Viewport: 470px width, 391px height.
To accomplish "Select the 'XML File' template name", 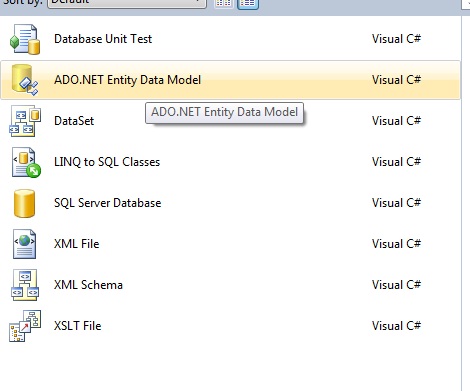I will (77, 244).
